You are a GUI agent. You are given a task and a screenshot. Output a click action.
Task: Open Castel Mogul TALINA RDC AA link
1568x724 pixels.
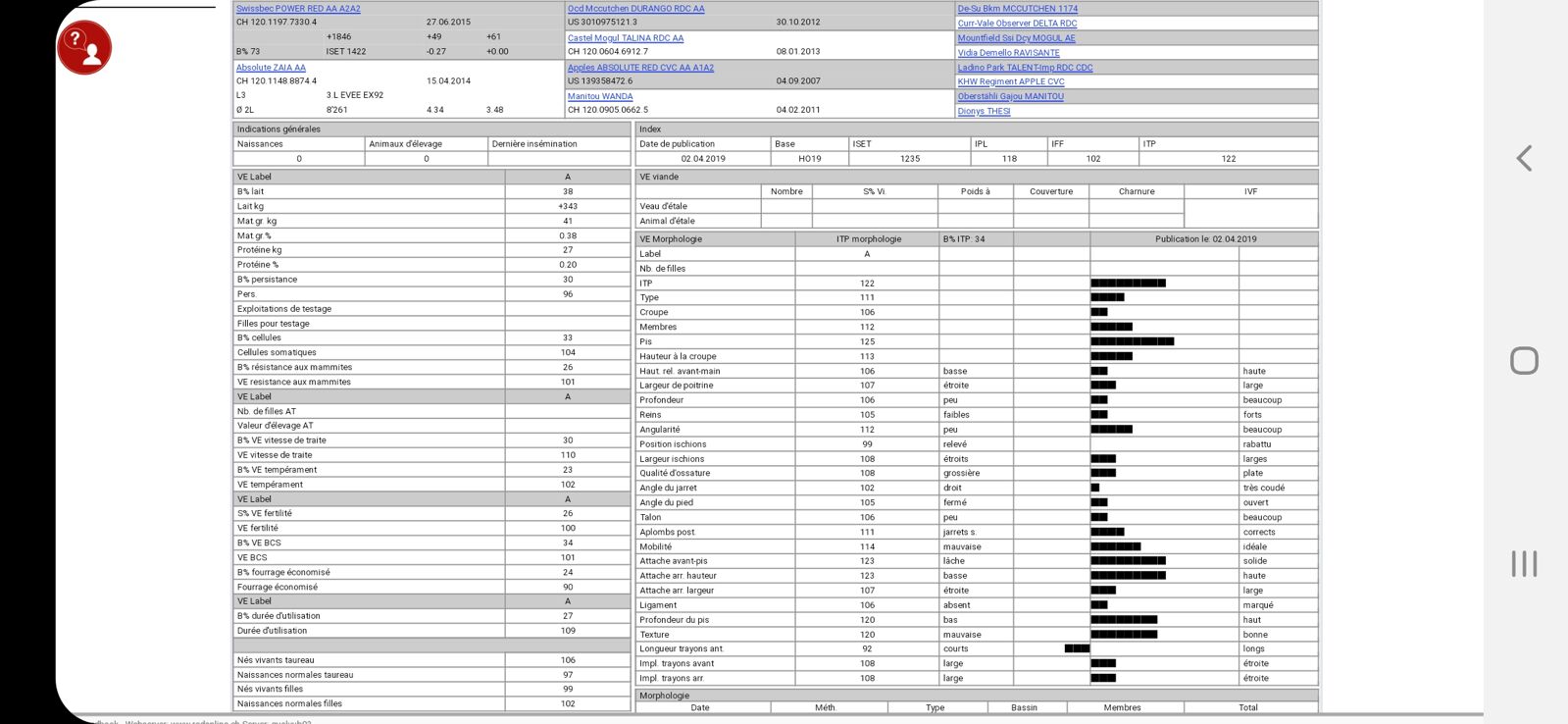point(625,38)
